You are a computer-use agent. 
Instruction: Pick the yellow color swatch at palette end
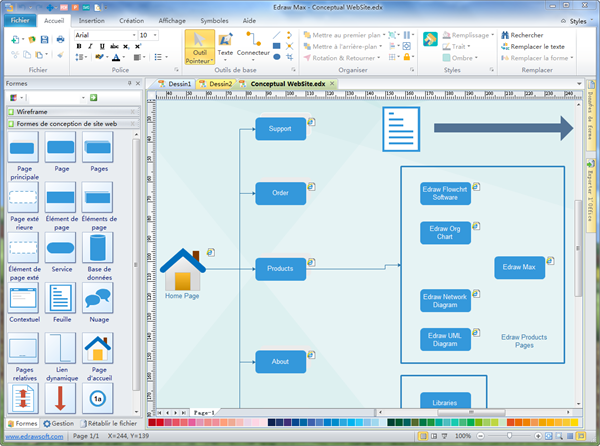tap(574, 422)
